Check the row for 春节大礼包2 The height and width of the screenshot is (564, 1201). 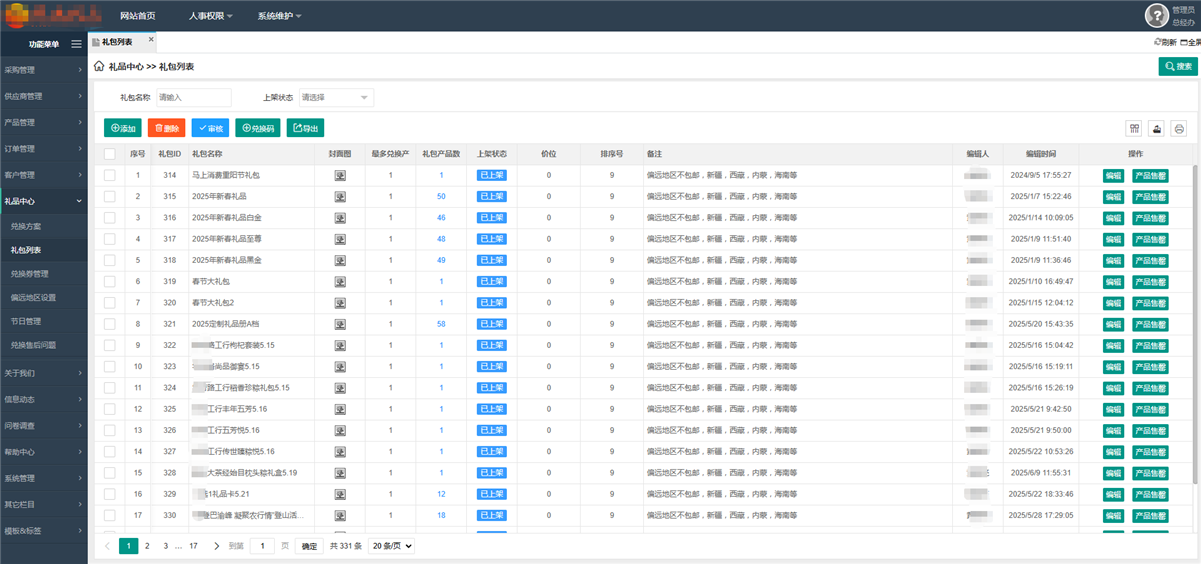tap(110, 302)
